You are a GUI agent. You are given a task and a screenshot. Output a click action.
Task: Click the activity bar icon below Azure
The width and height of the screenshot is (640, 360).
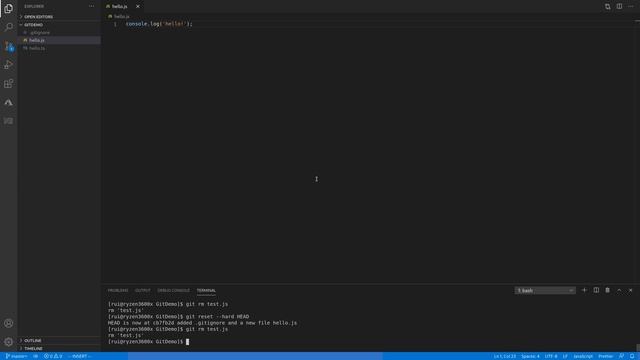8,121
